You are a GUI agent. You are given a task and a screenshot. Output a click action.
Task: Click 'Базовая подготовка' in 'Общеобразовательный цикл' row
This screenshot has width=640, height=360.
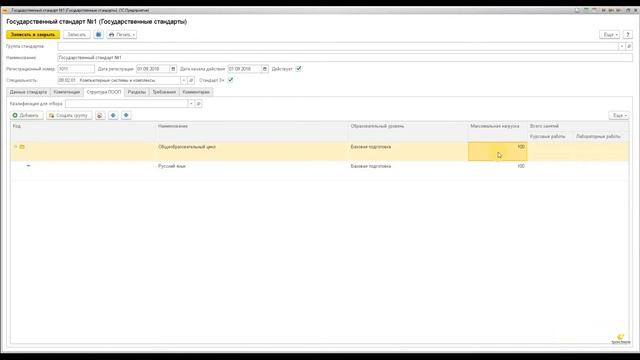point(371,147)
